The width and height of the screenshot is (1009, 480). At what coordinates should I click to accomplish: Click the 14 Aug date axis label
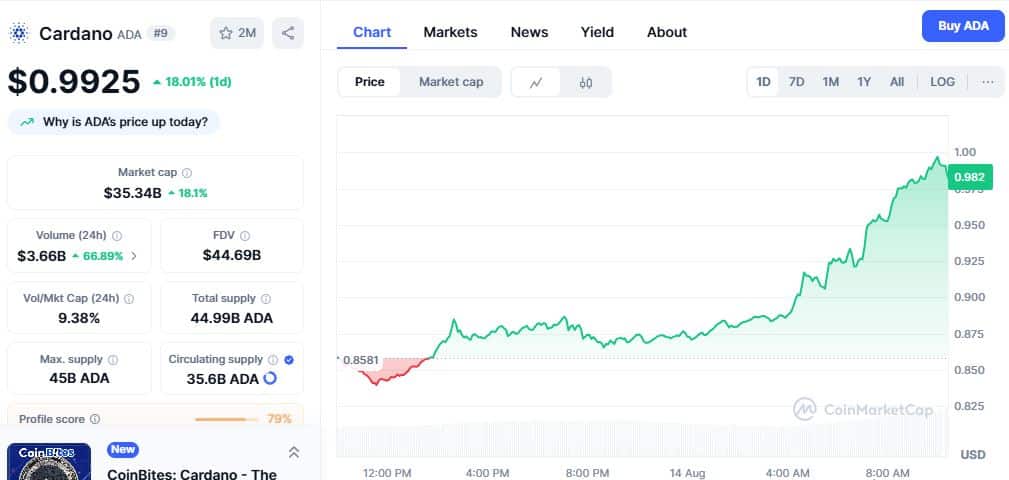point(687,474)
